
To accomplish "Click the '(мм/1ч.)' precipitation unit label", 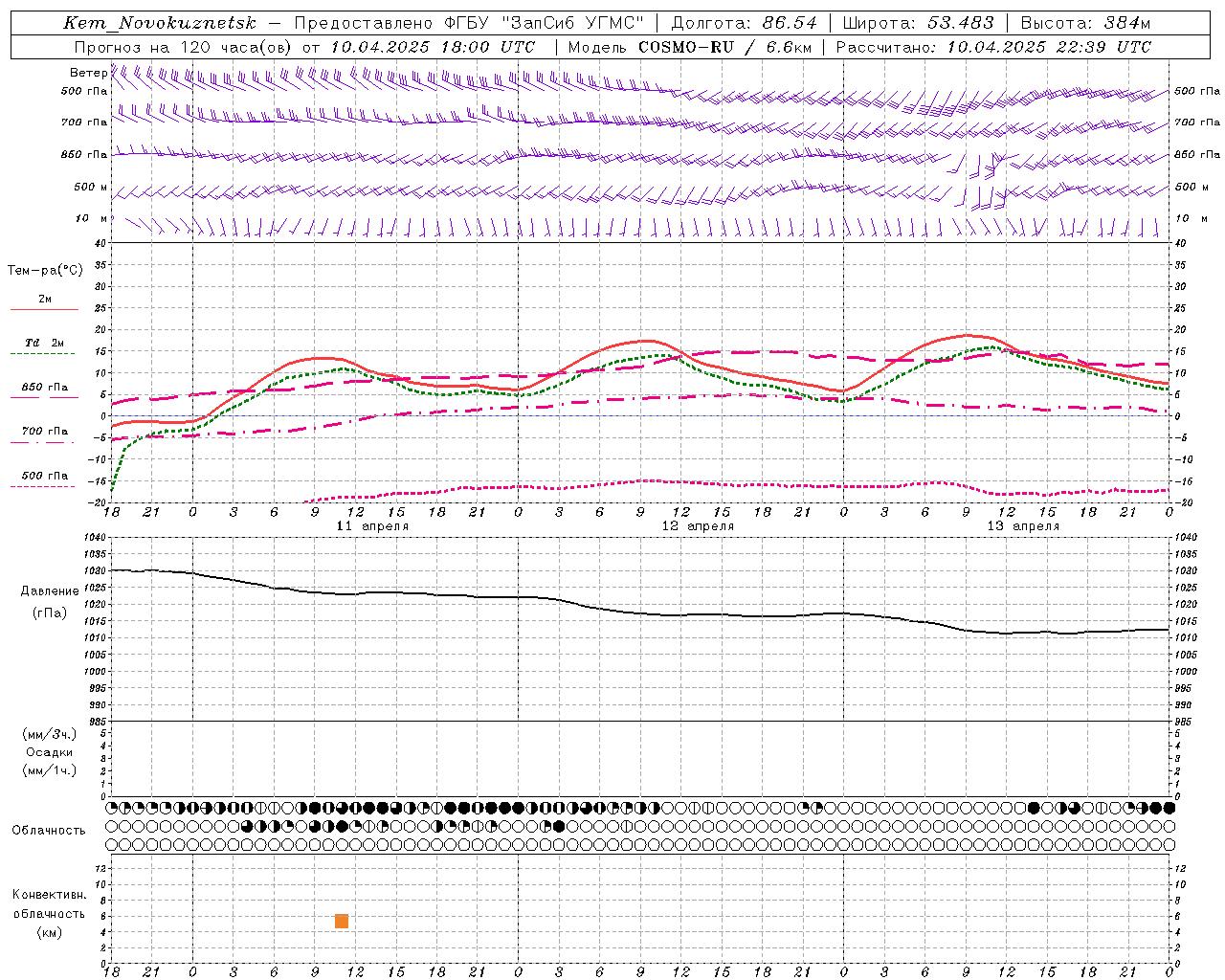I will [50, 770].
